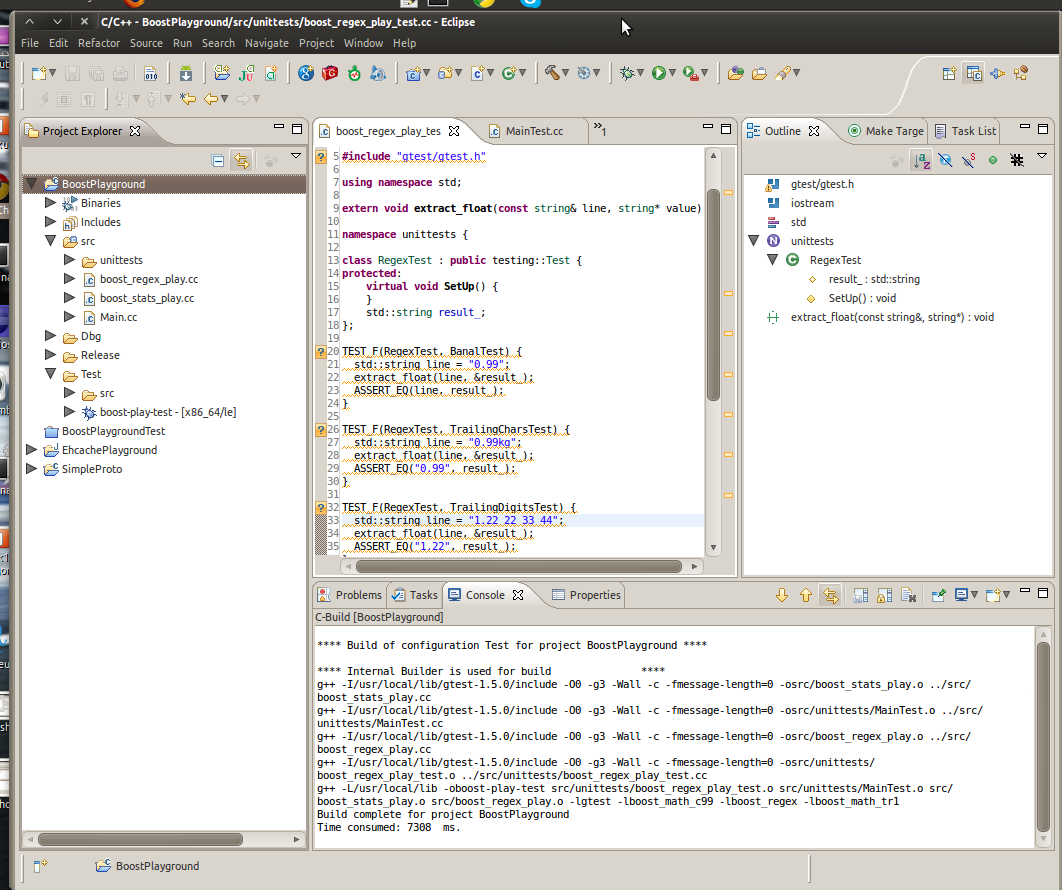Toggle Link with Editor in Project Explorer
The height and width of the screenshot is (890, 1062).
click(241, 160)
